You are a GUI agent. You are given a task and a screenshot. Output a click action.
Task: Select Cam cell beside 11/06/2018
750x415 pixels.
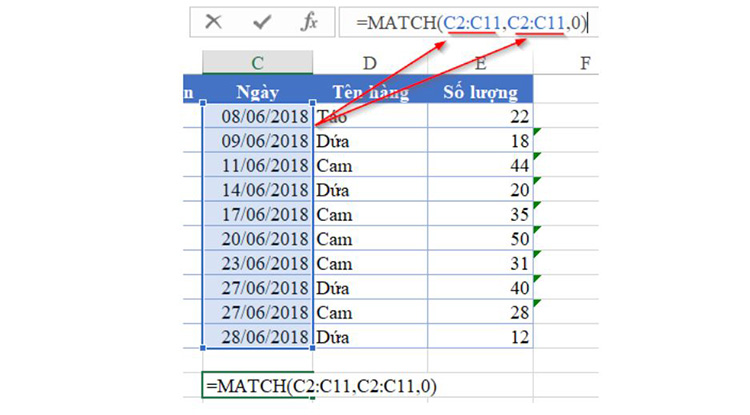(370, 165)
